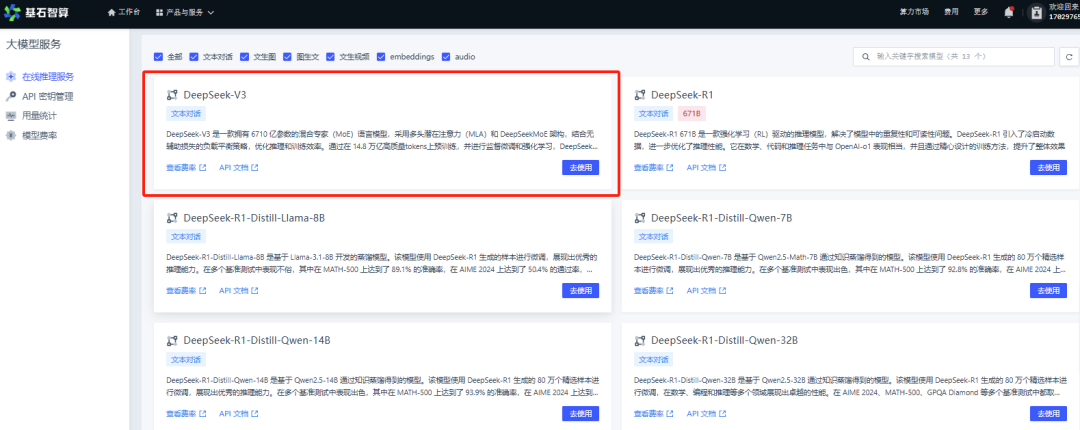Click the DeepSeek-R1-Distill-Qwen-7B title
Screen dimensions: 1080x430
click(x=721, y=218)
